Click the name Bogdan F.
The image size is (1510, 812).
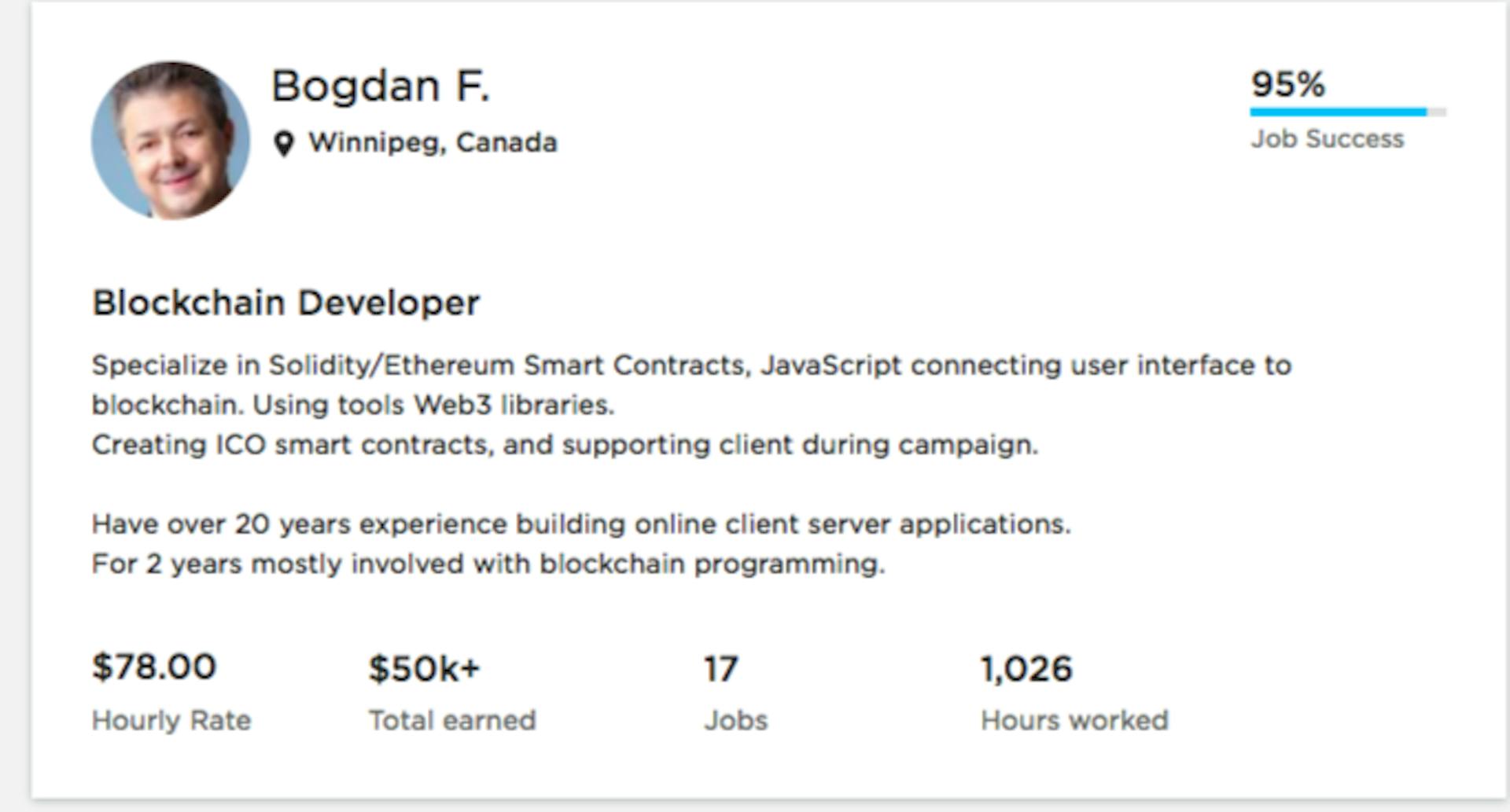(x=381, y=86)
